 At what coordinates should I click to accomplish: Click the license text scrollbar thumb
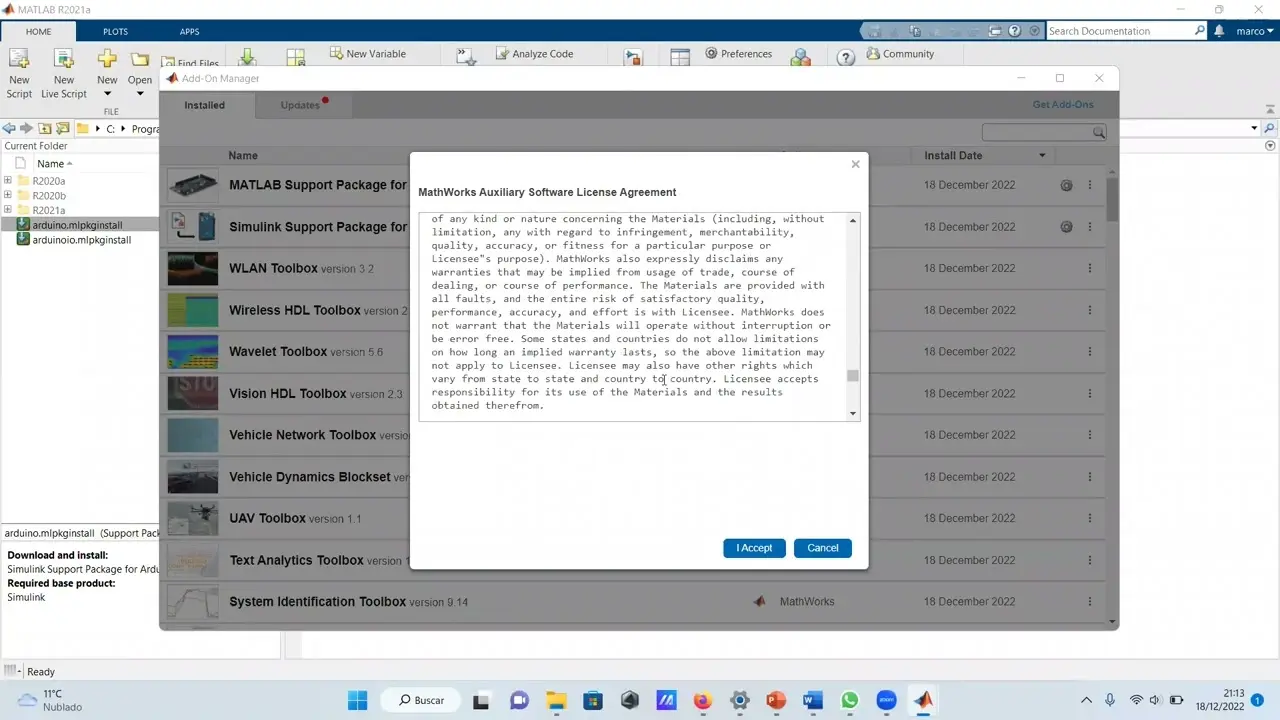point(853,376)
